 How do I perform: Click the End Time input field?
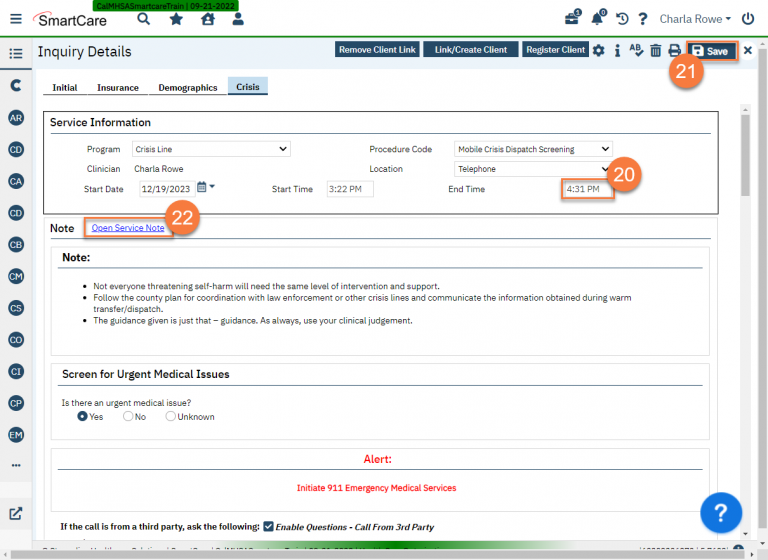point(587,189)
